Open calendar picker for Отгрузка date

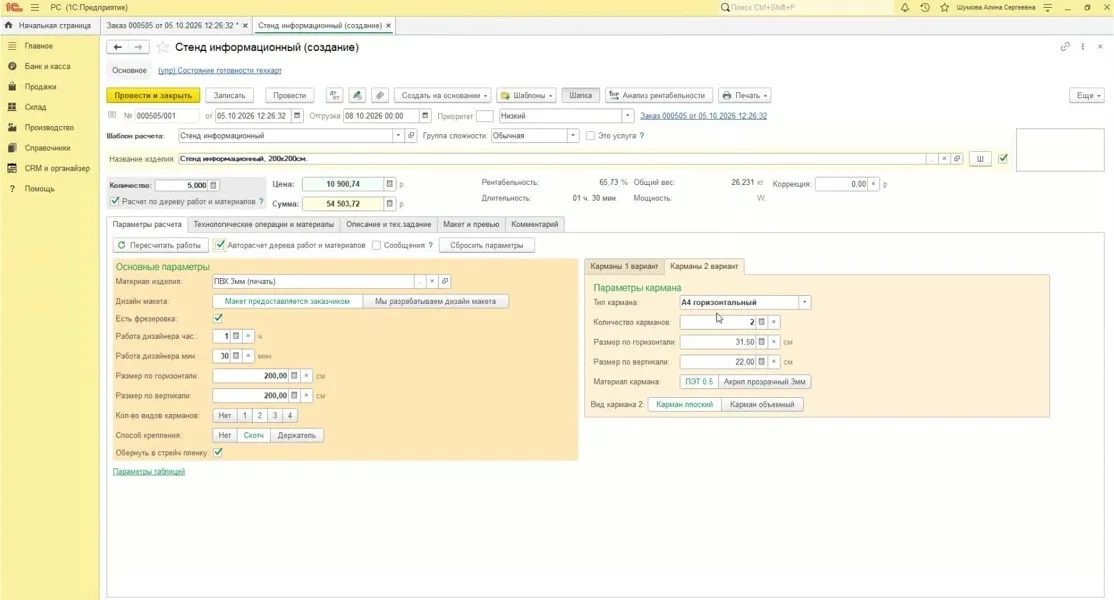tap(425, 116)
